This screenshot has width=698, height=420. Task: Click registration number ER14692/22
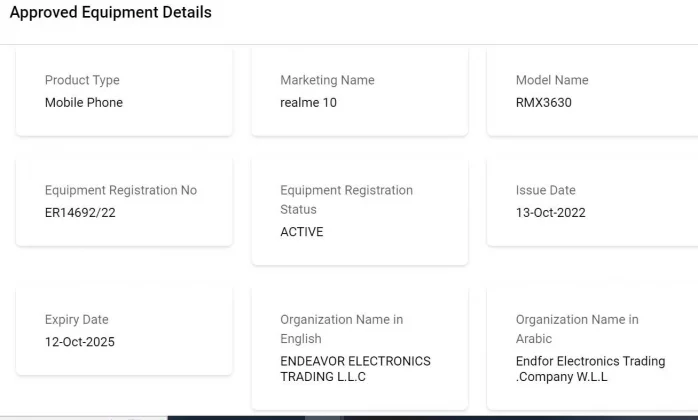point(80,212)
